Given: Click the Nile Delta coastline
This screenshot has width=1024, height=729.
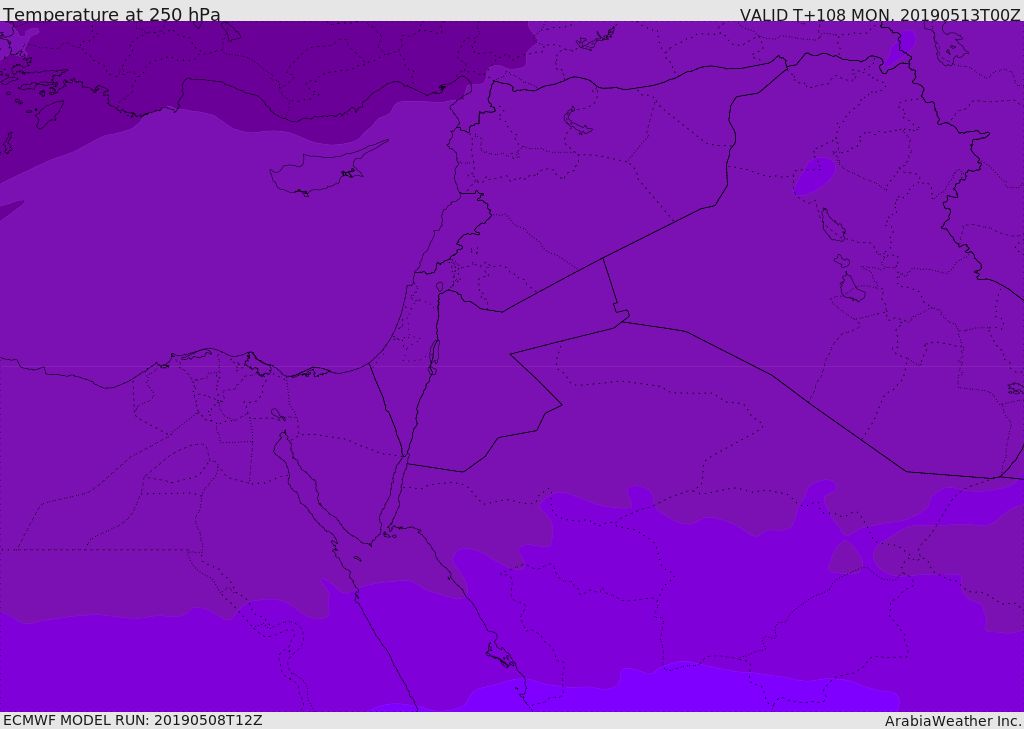Looking at the screenshot, I should 248,363.
